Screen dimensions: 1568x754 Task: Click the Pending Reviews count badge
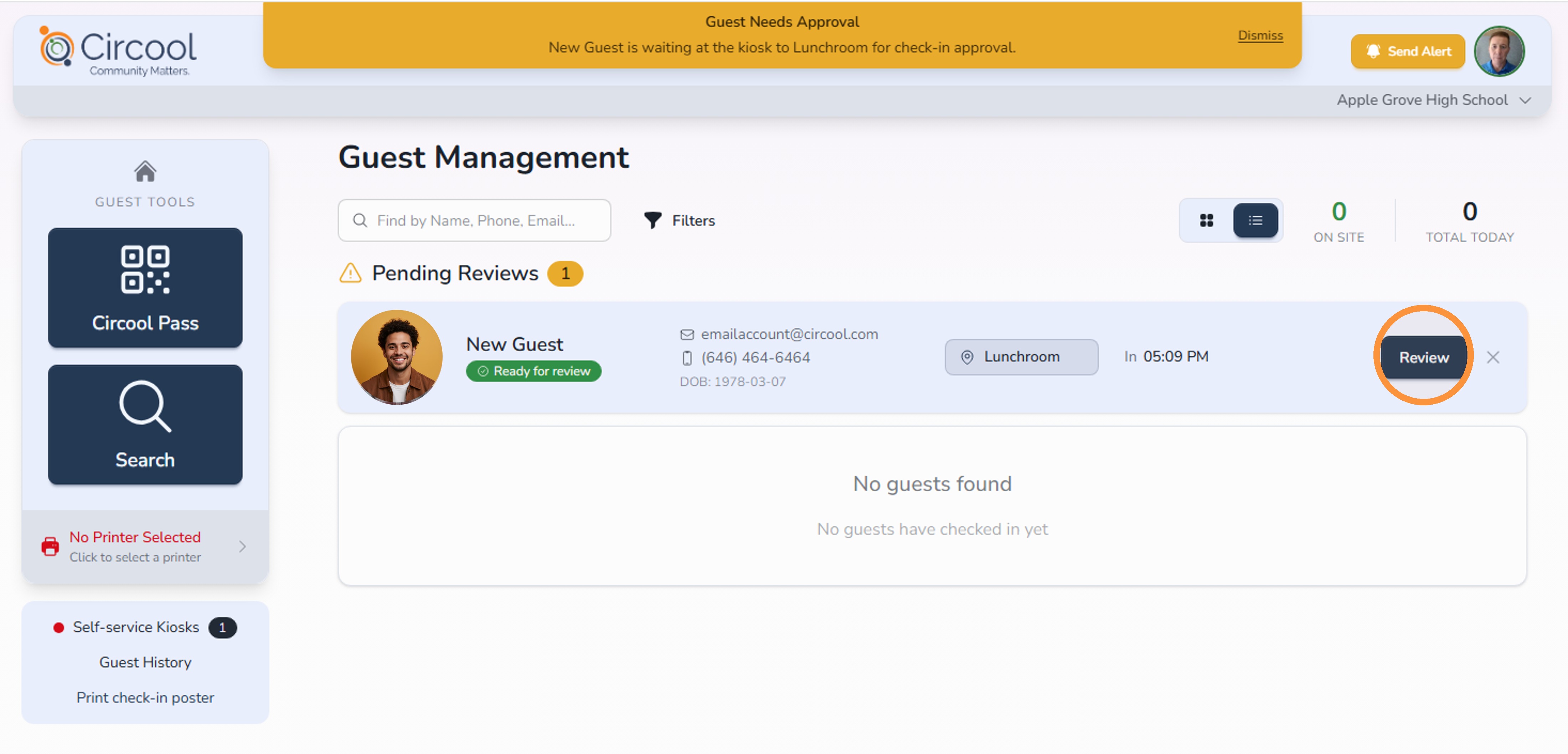[565, 273]
